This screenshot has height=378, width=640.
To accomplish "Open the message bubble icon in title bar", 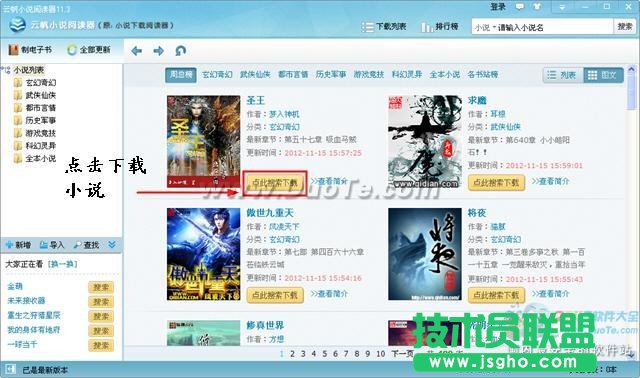I will click(520, 7).
